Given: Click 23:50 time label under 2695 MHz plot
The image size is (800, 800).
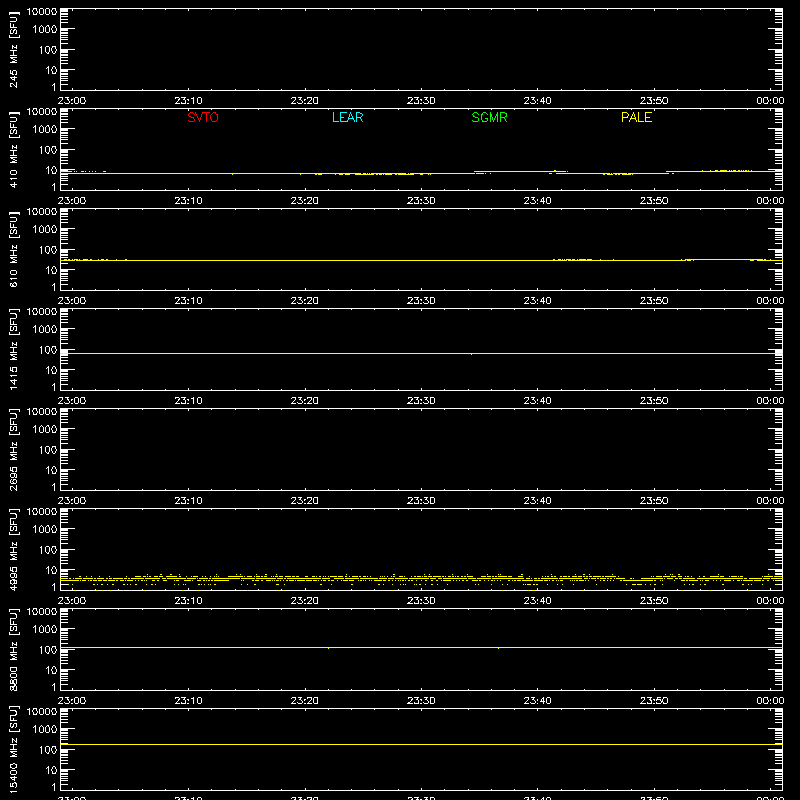Looking at the screenshot, I should [x=654, y=501].
